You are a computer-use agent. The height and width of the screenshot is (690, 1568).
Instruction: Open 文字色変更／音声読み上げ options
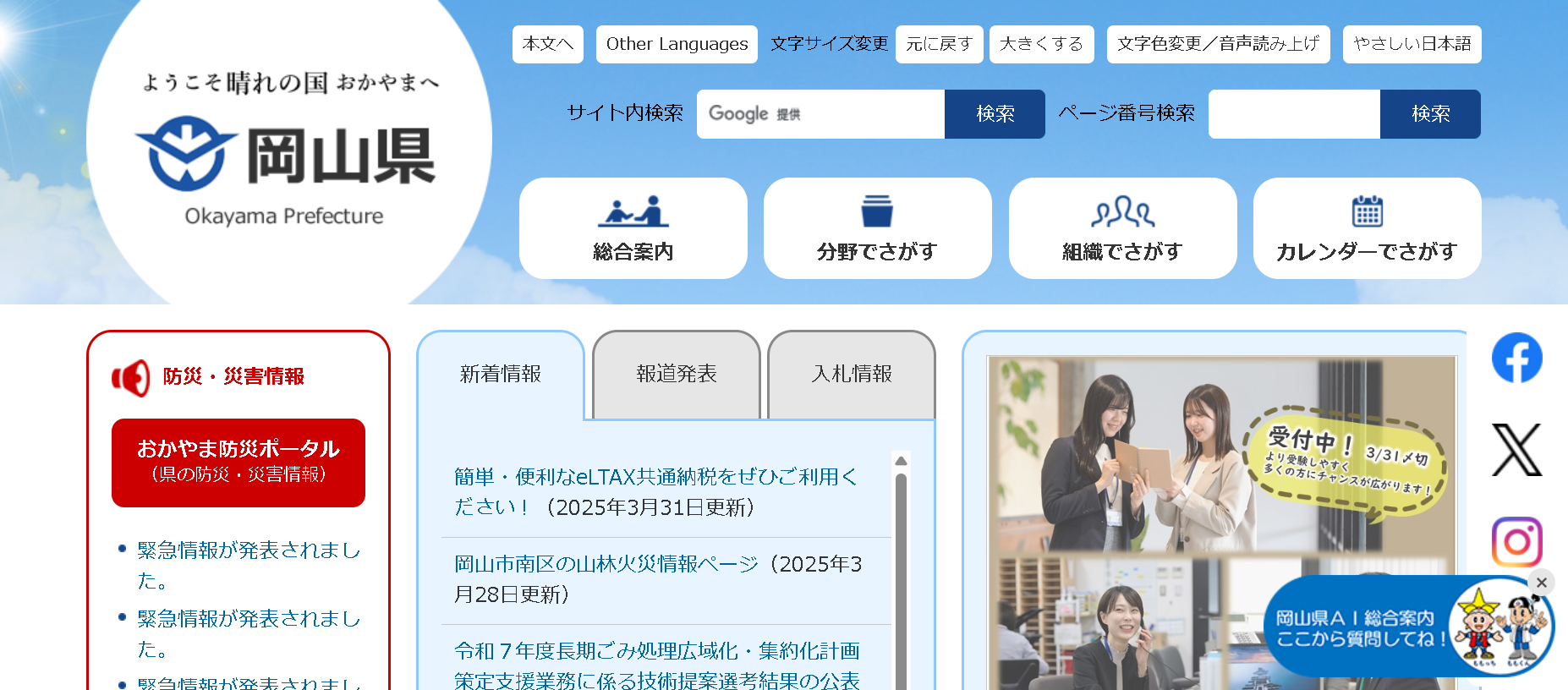[1219, 44]
